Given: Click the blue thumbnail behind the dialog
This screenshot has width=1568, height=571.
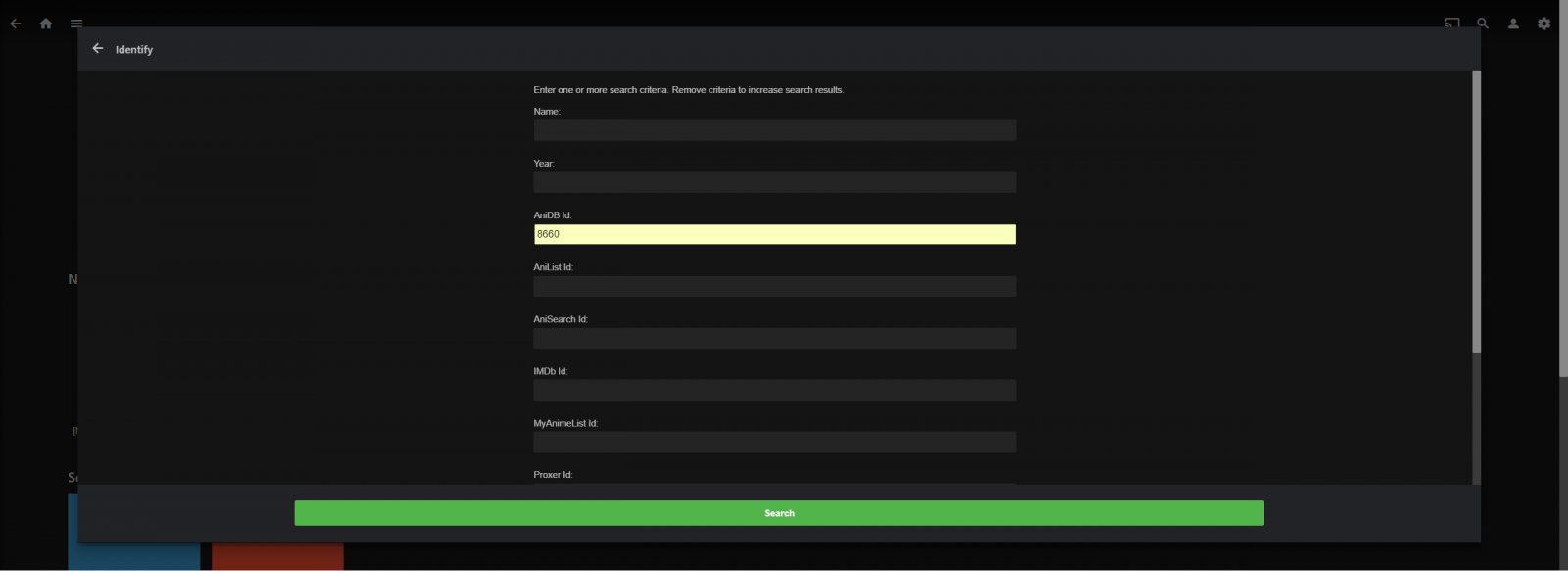Looking at the screenshot, I should pyautogui.click(x=134, y=555).
